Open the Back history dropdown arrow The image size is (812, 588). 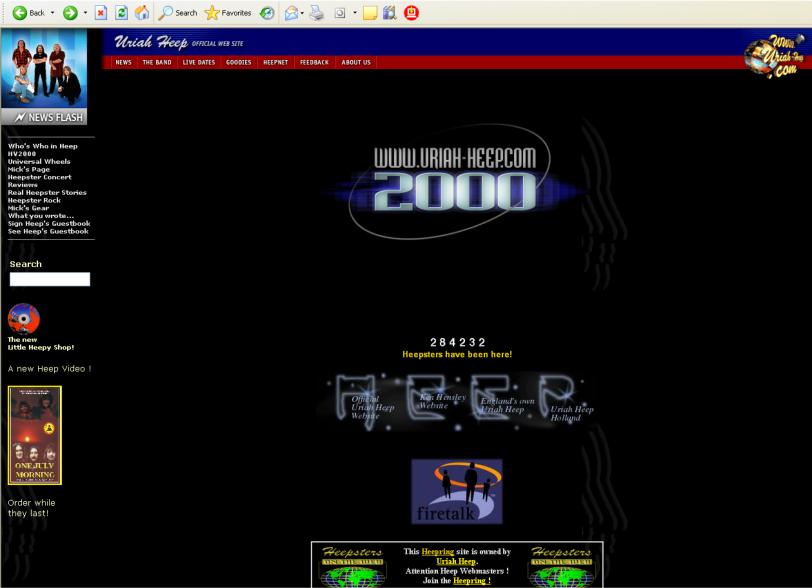(x=52, y=12)
